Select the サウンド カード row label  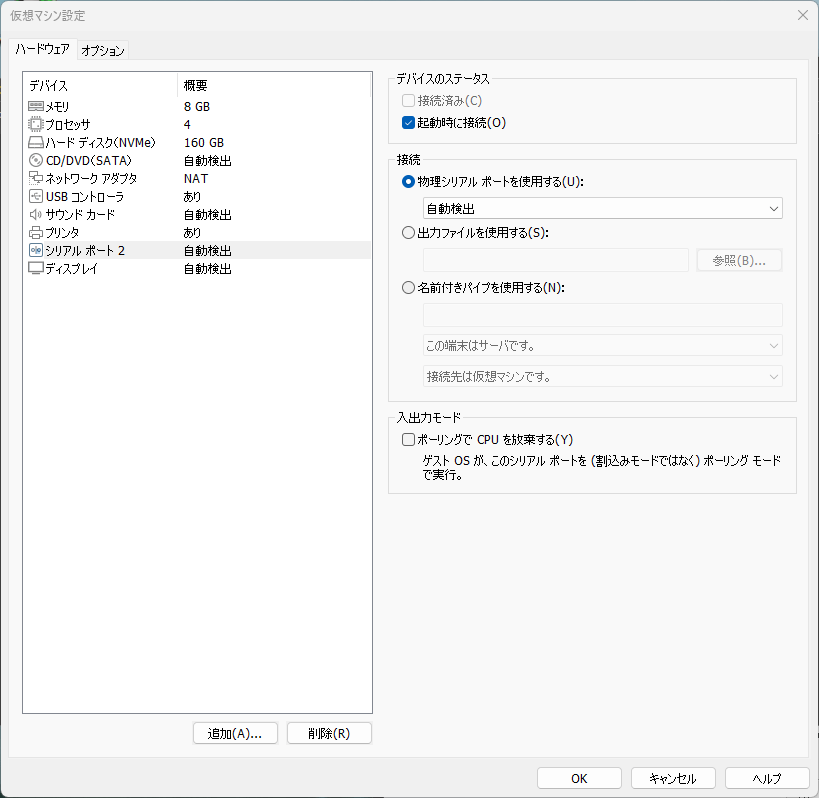[80, 215]
